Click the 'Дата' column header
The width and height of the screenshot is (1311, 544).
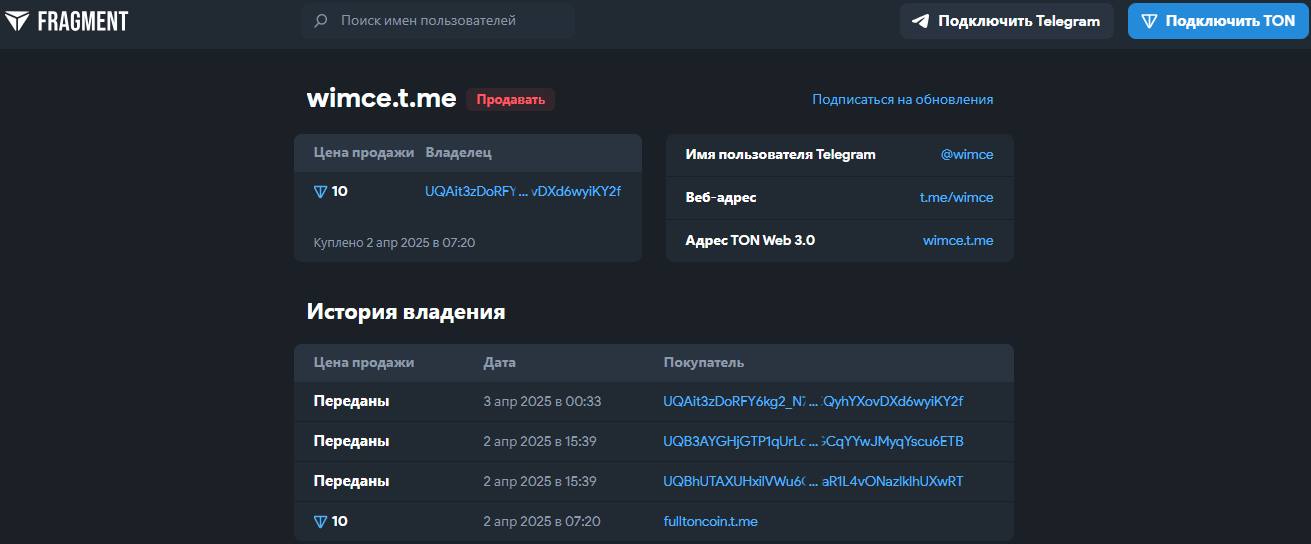[499, 362]
